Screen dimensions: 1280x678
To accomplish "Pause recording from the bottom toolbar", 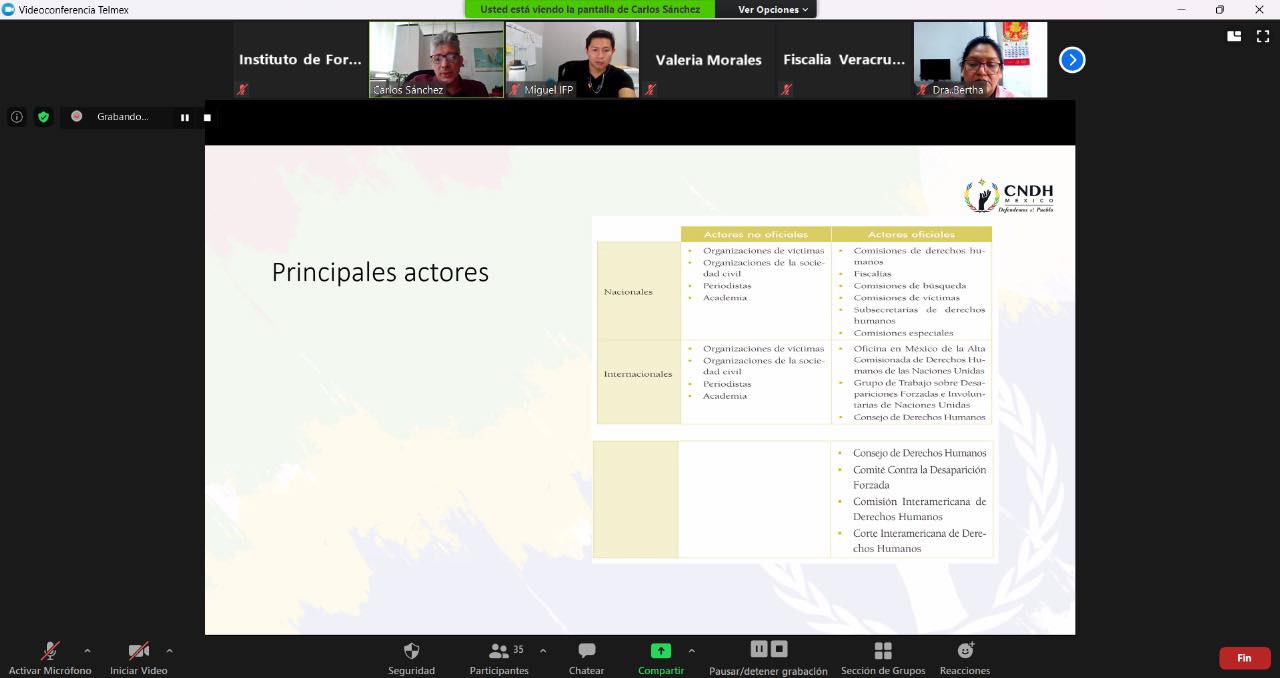I will coord(759,649).
